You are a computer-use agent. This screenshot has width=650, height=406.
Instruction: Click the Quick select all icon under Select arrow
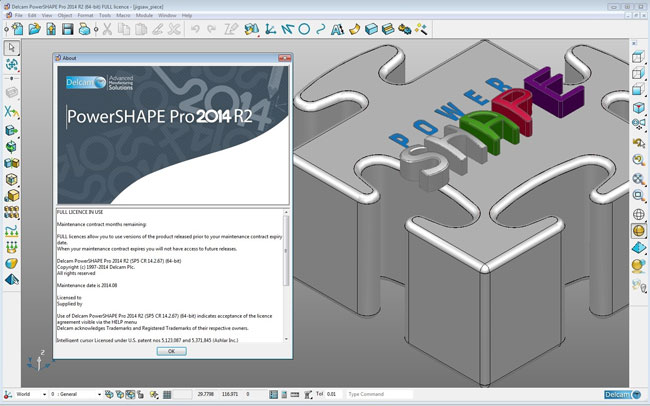click(12, 64)
